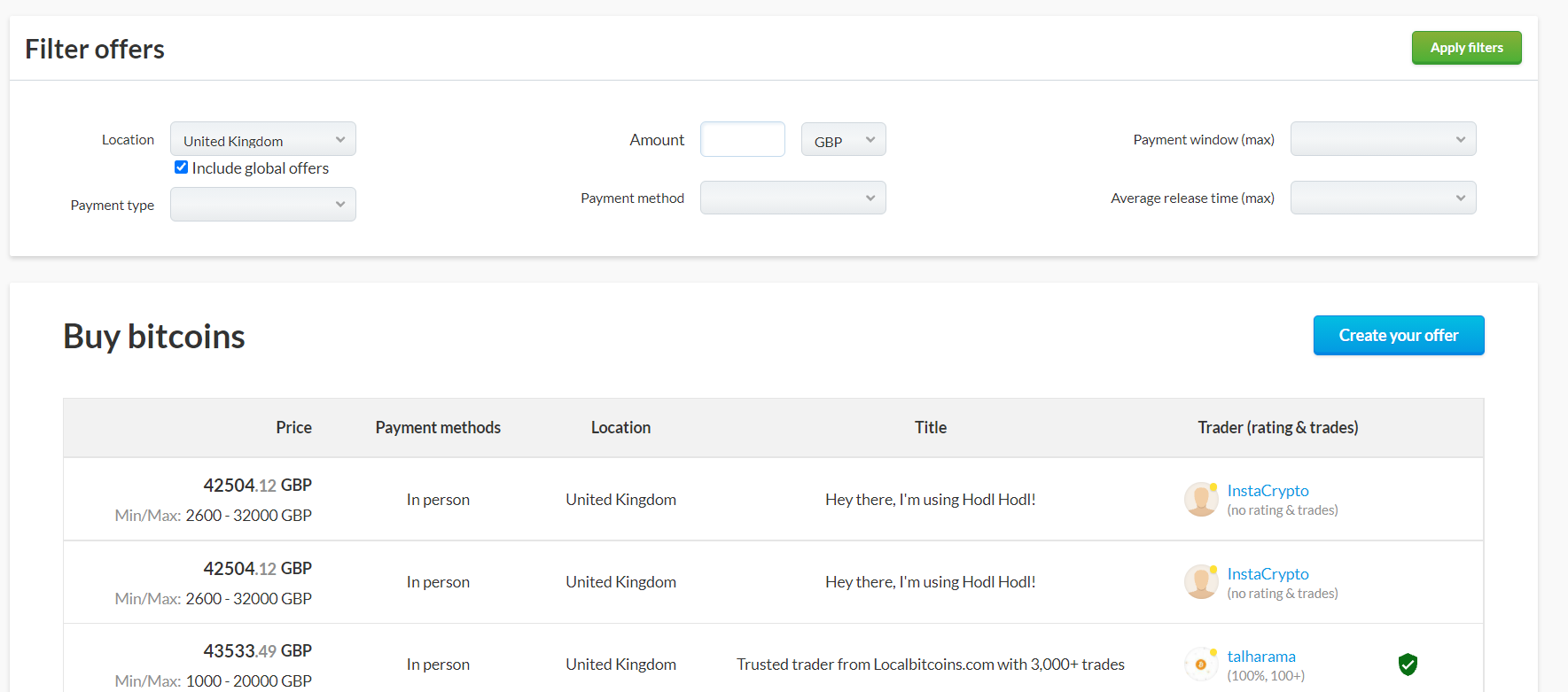The height and width of the screenshot is (692, 1568).
Task: Open the Location dropdown showing United Kingdom
Action: click(262, 140)
